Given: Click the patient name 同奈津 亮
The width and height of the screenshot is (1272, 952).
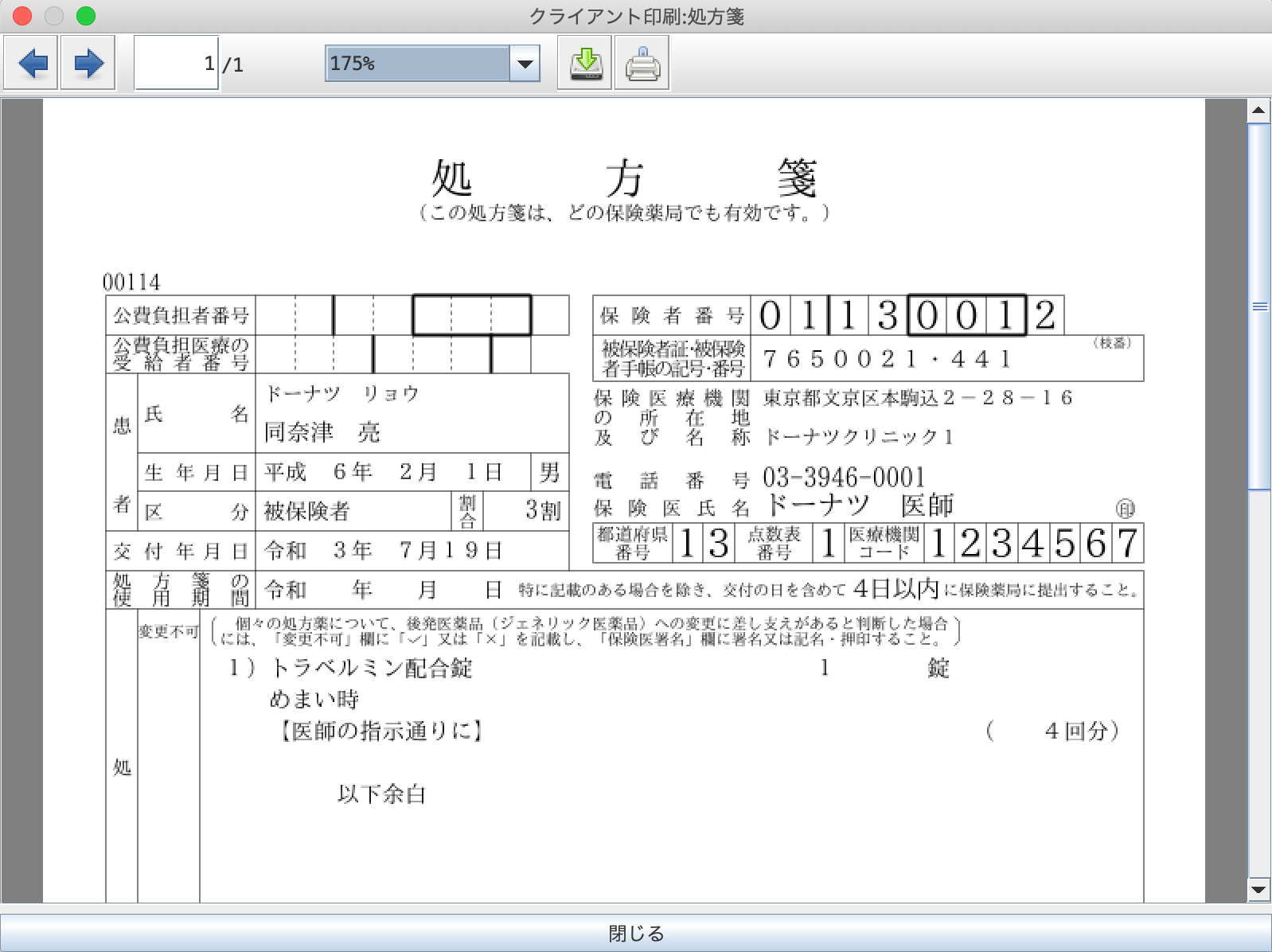Looking at the screenshot, I should (x=322, y=432).
